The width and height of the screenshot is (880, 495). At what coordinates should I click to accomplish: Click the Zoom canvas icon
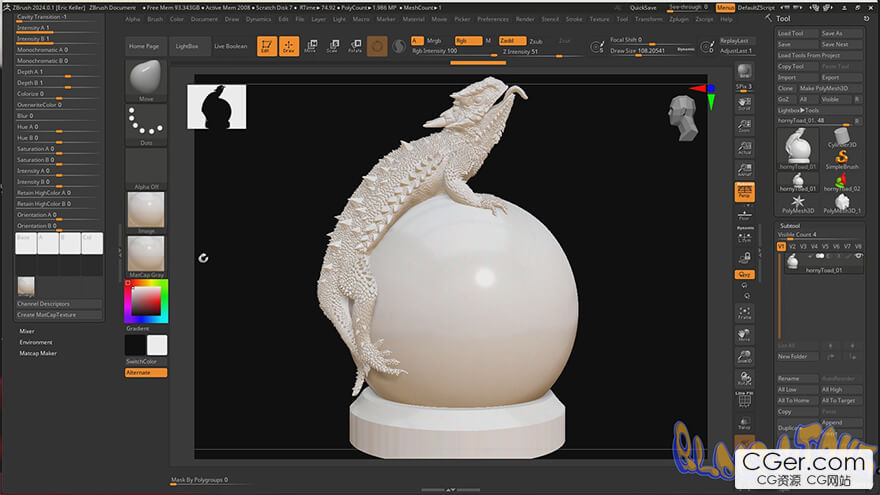point(744,126)
